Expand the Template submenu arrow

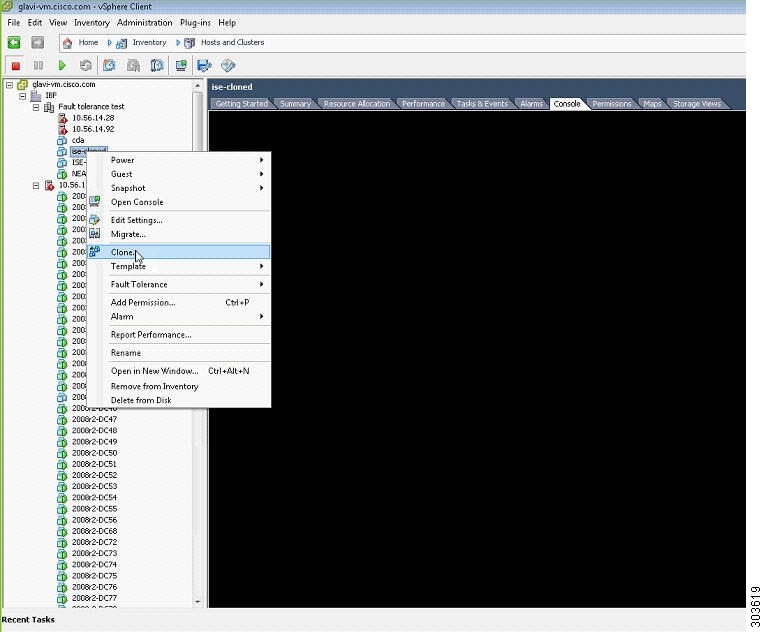pyautogui.click(x=262, y=266)
